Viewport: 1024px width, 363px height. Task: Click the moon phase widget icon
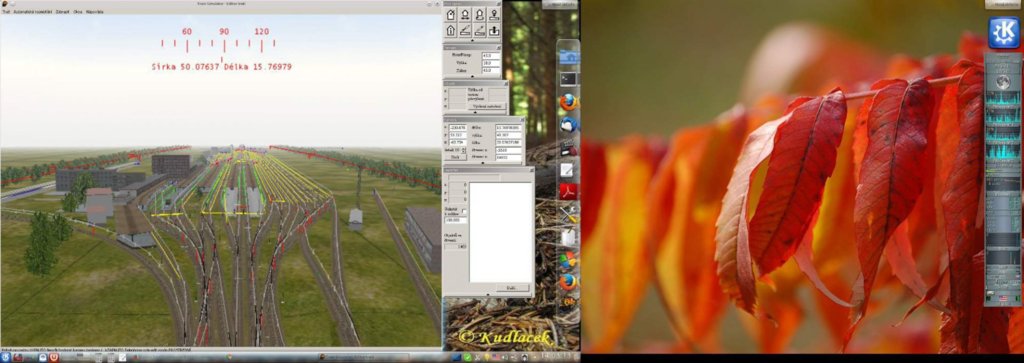(x=1004, y=83)
